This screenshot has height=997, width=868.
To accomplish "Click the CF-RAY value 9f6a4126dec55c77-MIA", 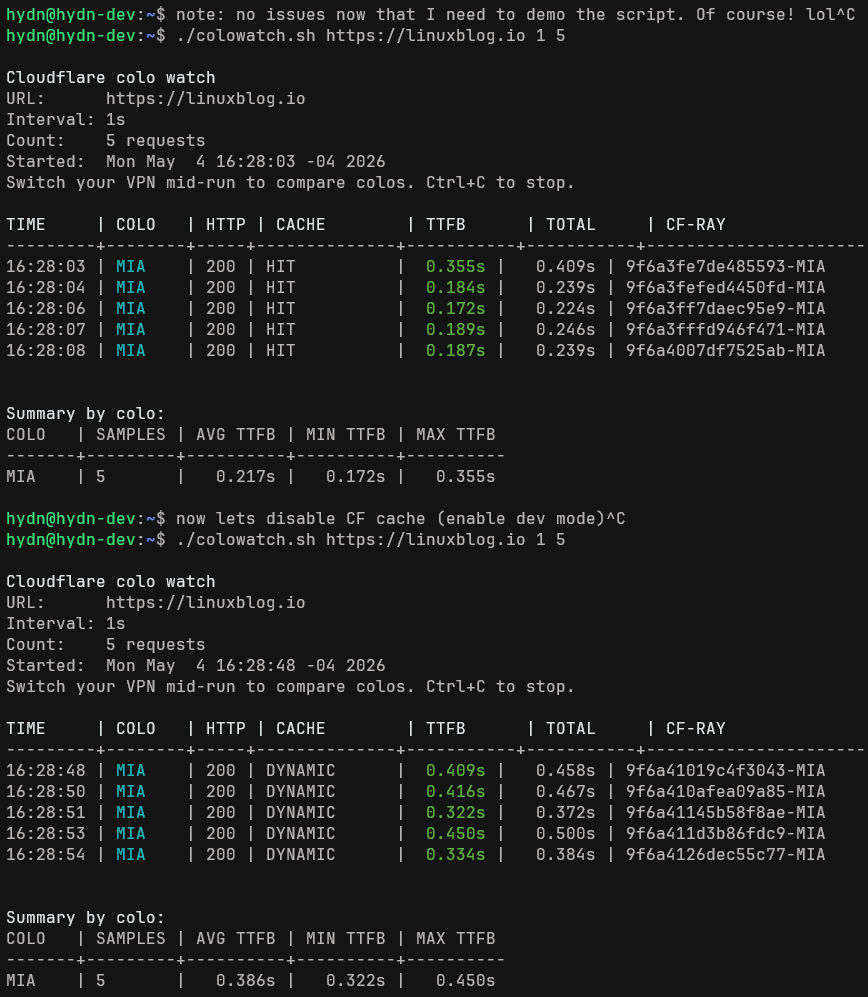I will 725,855.
